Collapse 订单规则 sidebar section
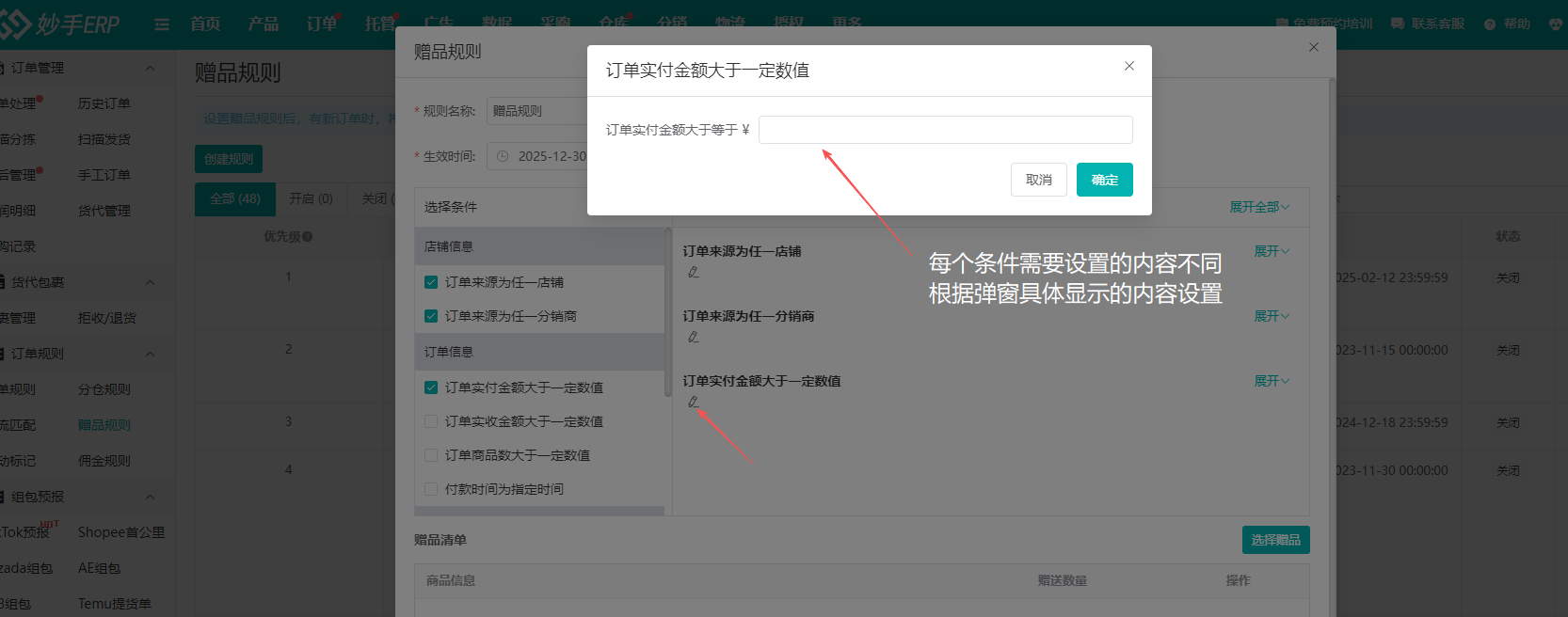Image resolution: width=1568 pixels, height=617 pixels. [x=151, y=354]
